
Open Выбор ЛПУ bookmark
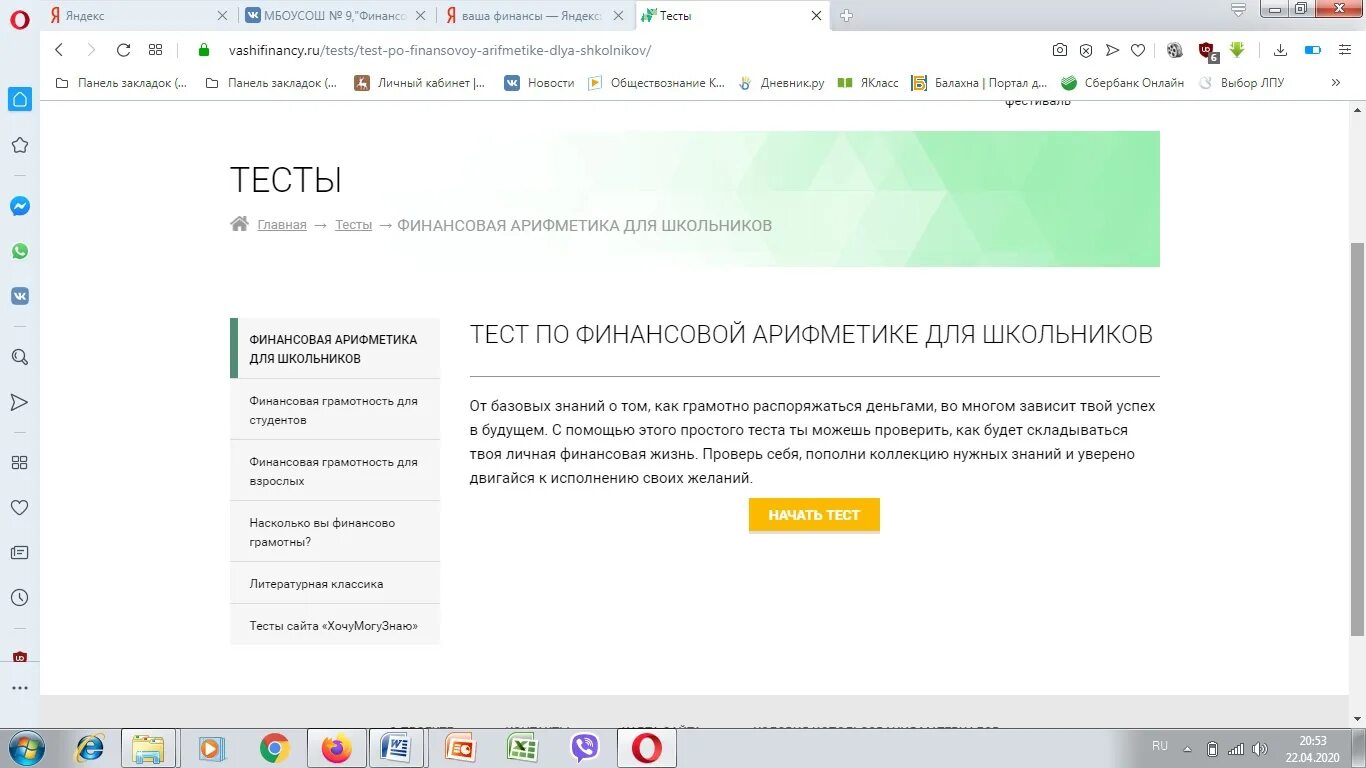pos(1241,83)
